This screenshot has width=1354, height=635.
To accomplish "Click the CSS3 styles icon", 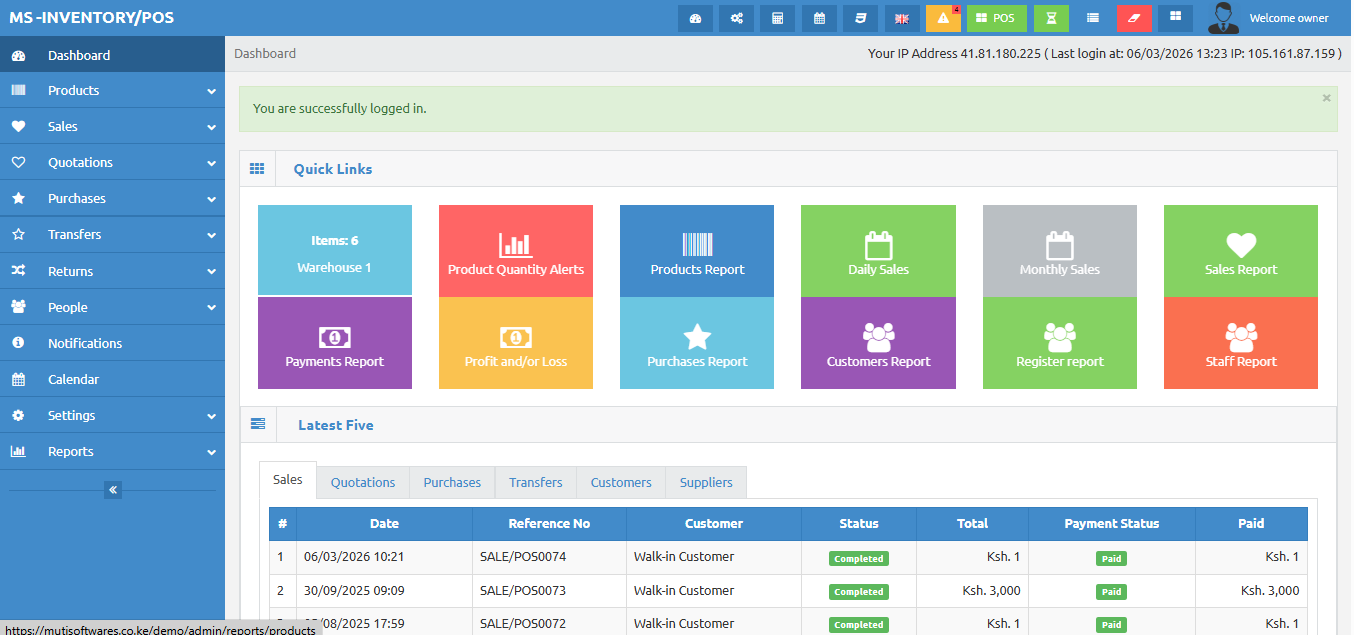I will (860, 18).
